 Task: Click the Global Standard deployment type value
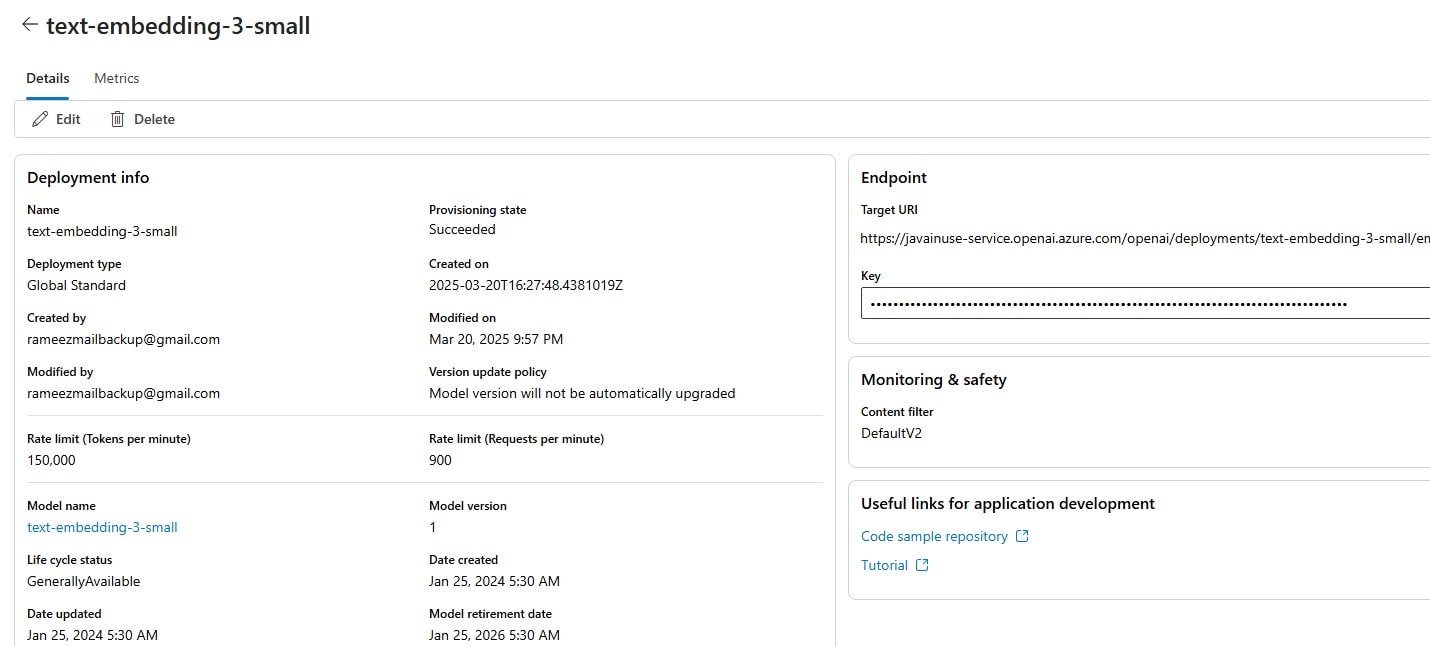(x=76, y=285)
